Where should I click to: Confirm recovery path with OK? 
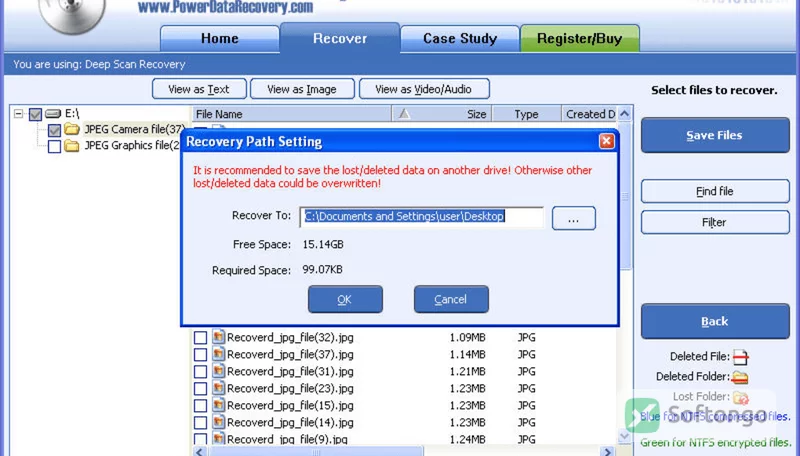pos(345,299)
